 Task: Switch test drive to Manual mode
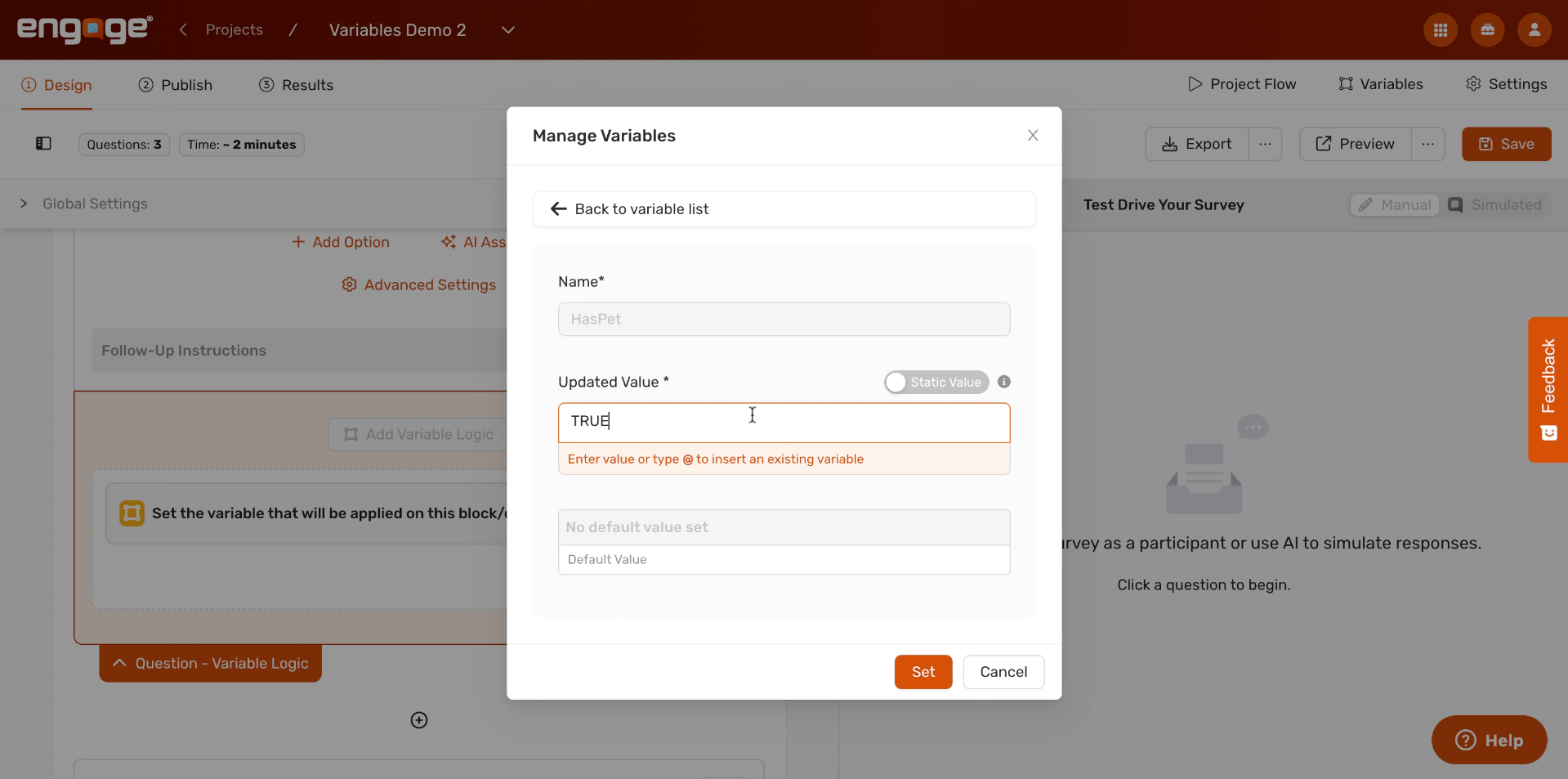click(x=1395, y=205)
